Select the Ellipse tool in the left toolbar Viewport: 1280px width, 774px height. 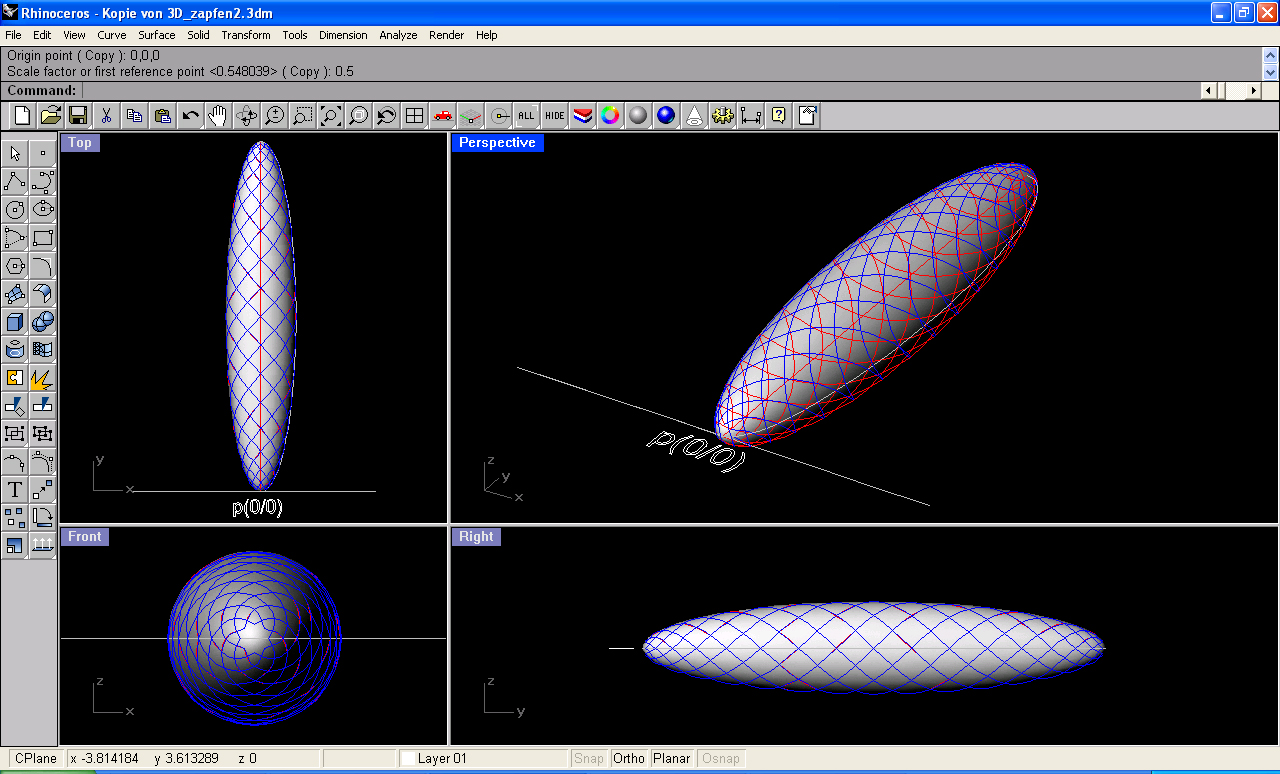click(x=43, y=209)
